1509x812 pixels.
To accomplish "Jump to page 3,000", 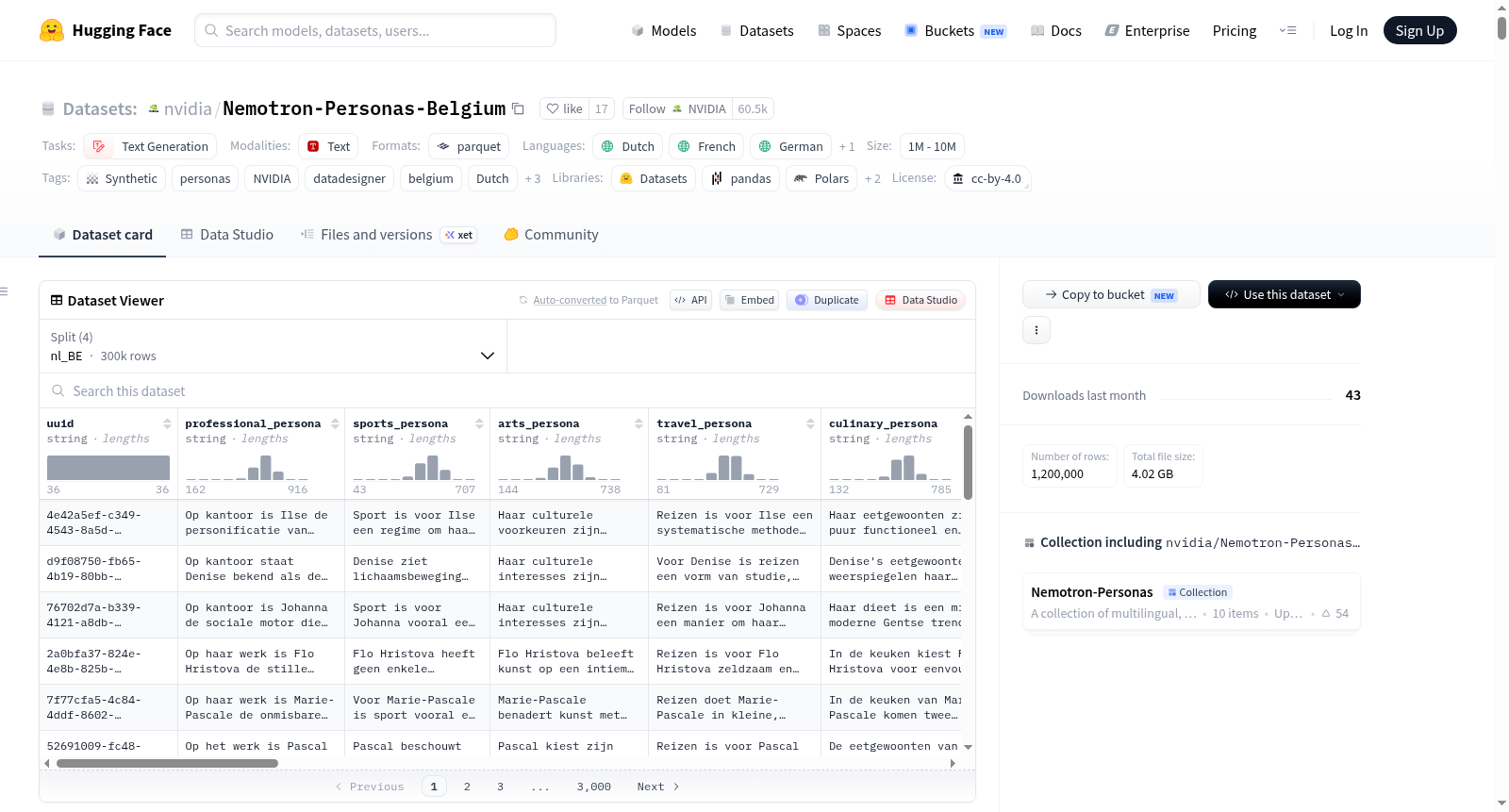I will tap(594, 787).
